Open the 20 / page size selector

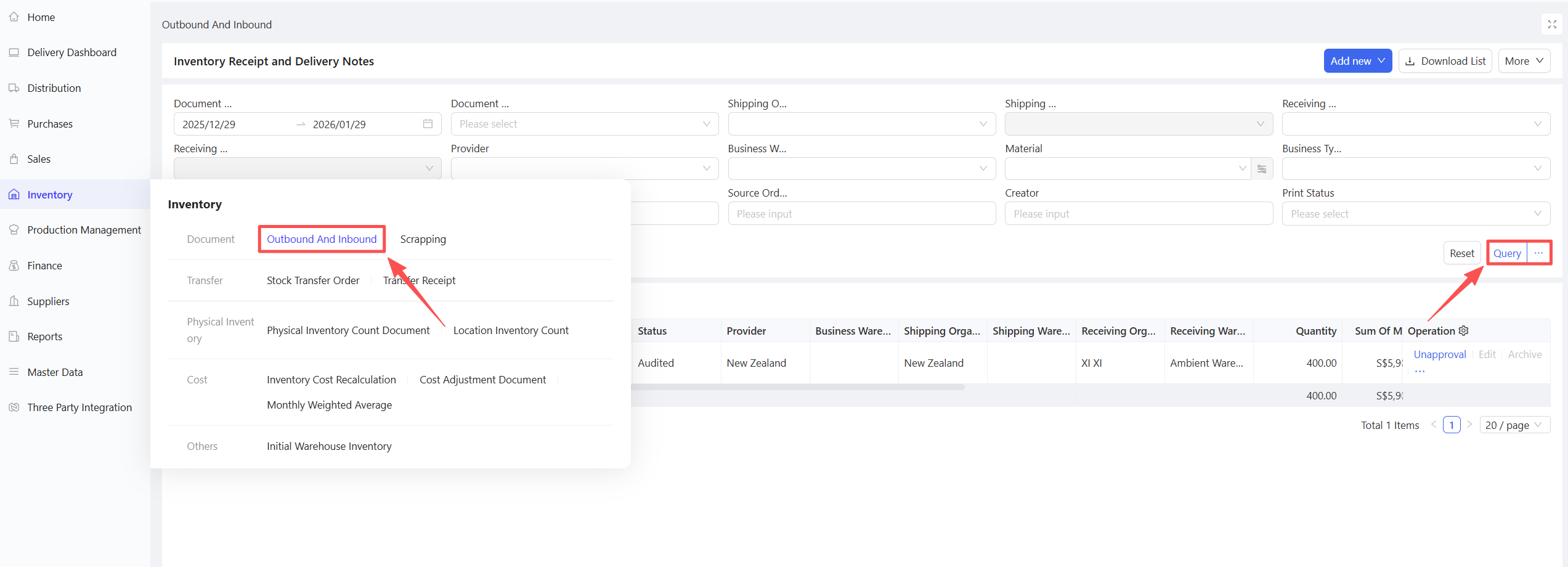click(x=1514, y=425)
